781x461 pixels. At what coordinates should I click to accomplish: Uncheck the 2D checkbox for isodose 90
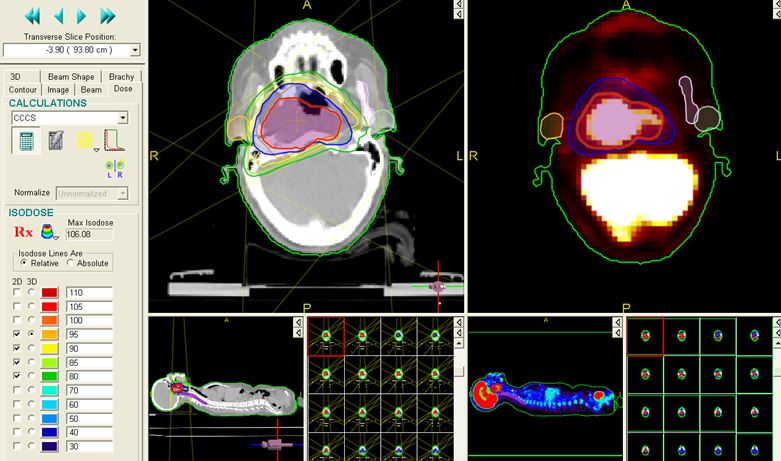16,347
